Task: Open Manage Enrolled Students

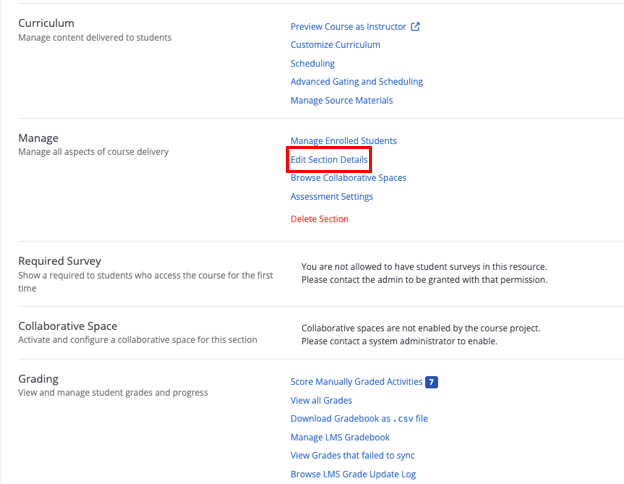Action: [343, 141]
